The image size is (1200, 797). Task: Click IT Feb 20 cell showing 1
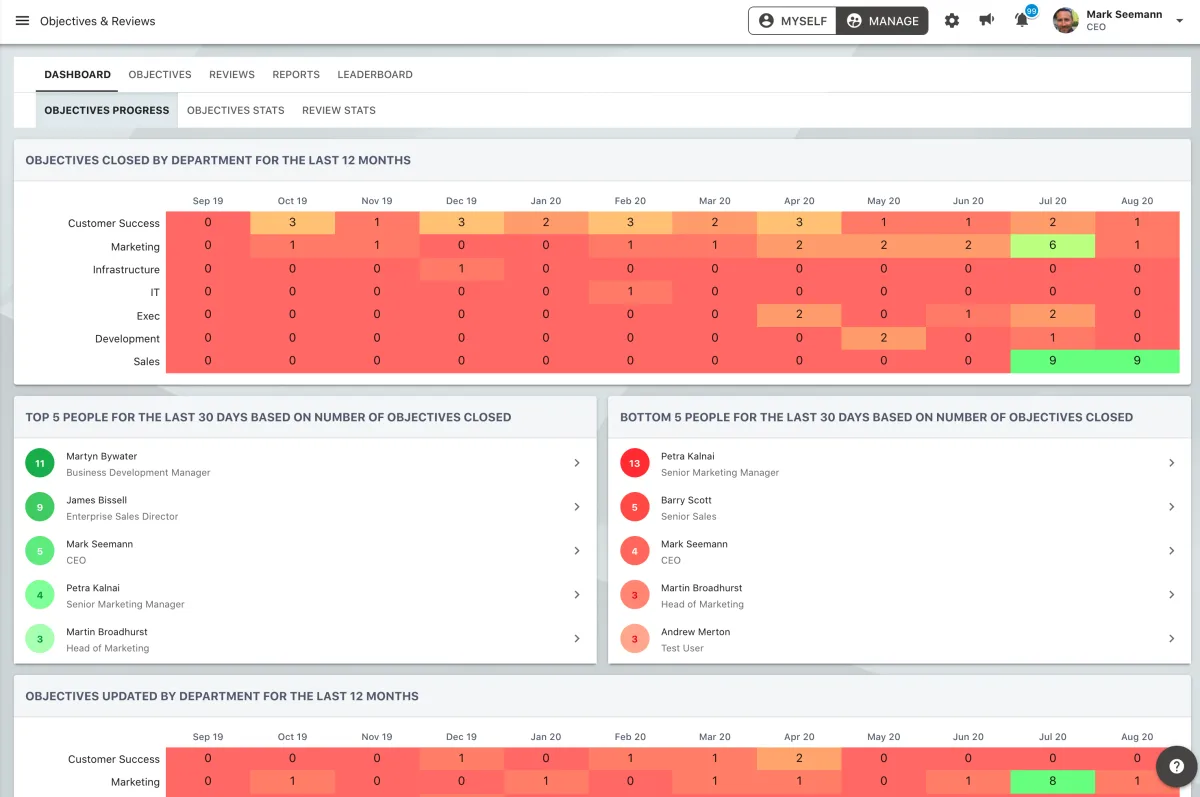click(x=630, y=292)
